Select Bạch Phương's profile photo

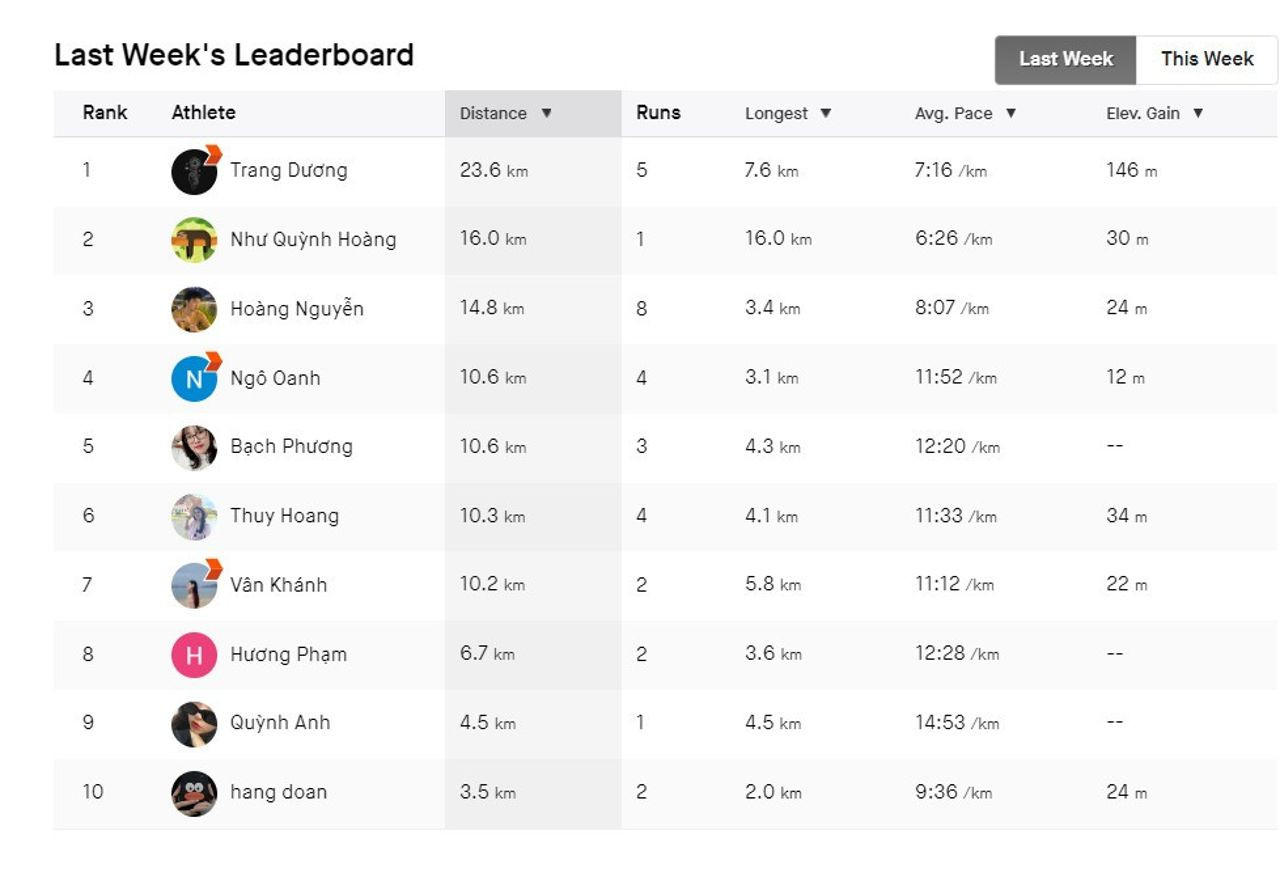(x=194, y=447)
